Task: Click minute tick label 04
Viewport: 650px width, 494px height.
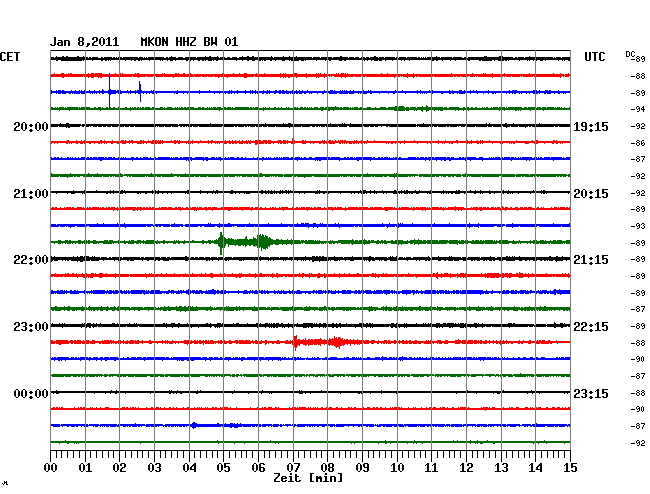Action: click(189, 468)
